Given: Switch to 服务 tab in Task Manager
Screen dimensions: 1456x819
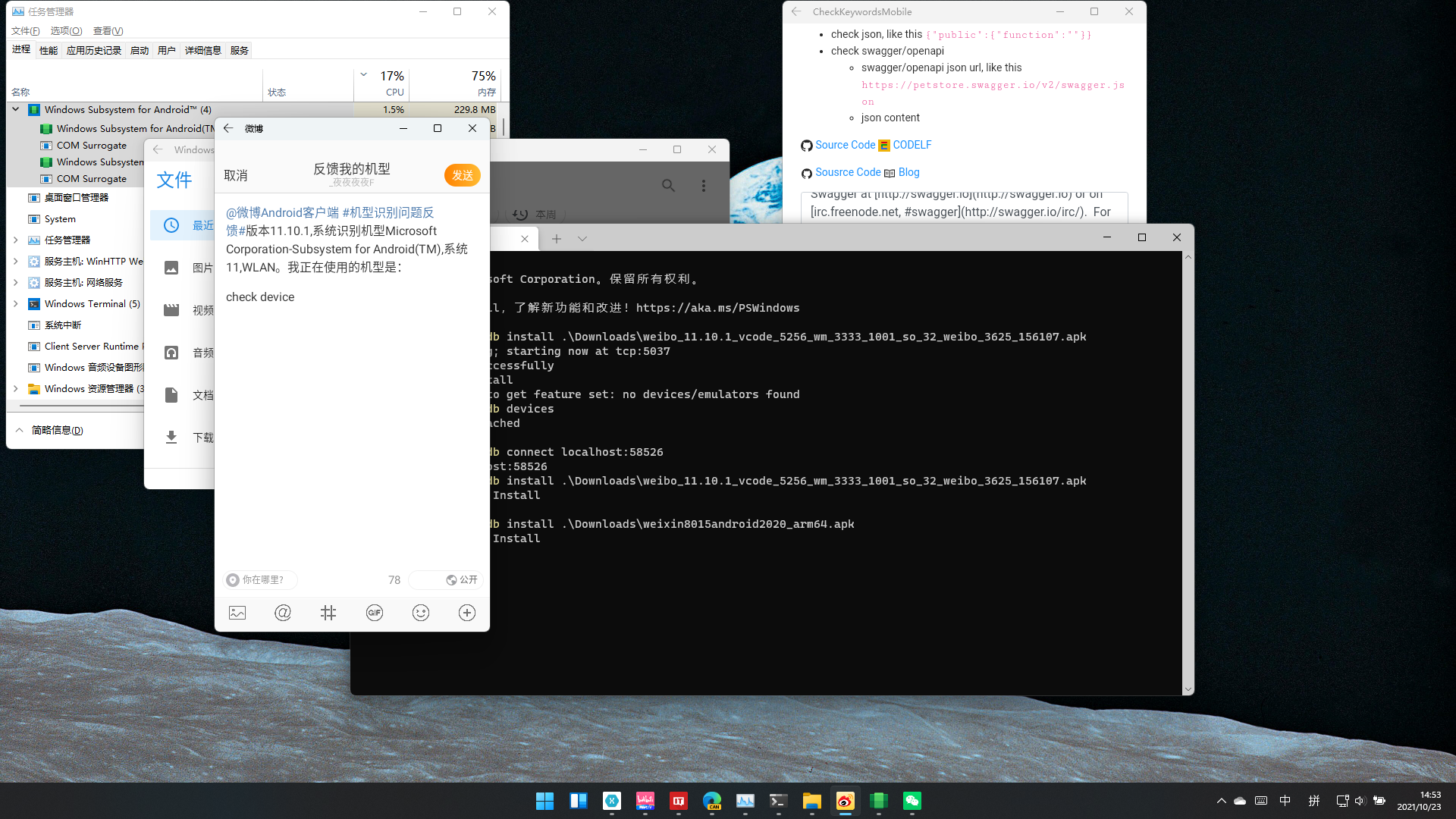Looking at the screenshot, I should click(x=240, y=50).
